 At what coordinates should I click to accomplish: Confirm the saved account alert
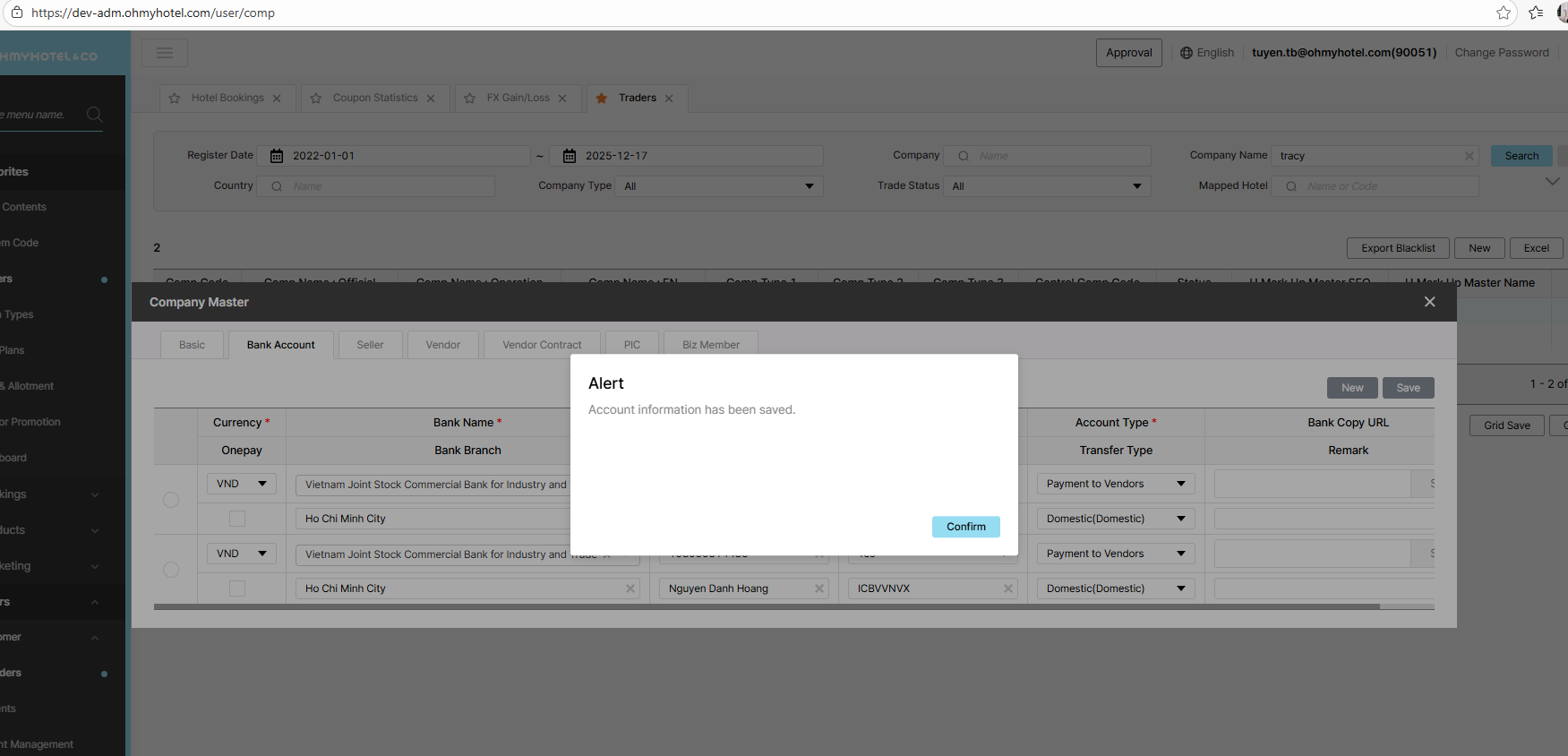966,527
